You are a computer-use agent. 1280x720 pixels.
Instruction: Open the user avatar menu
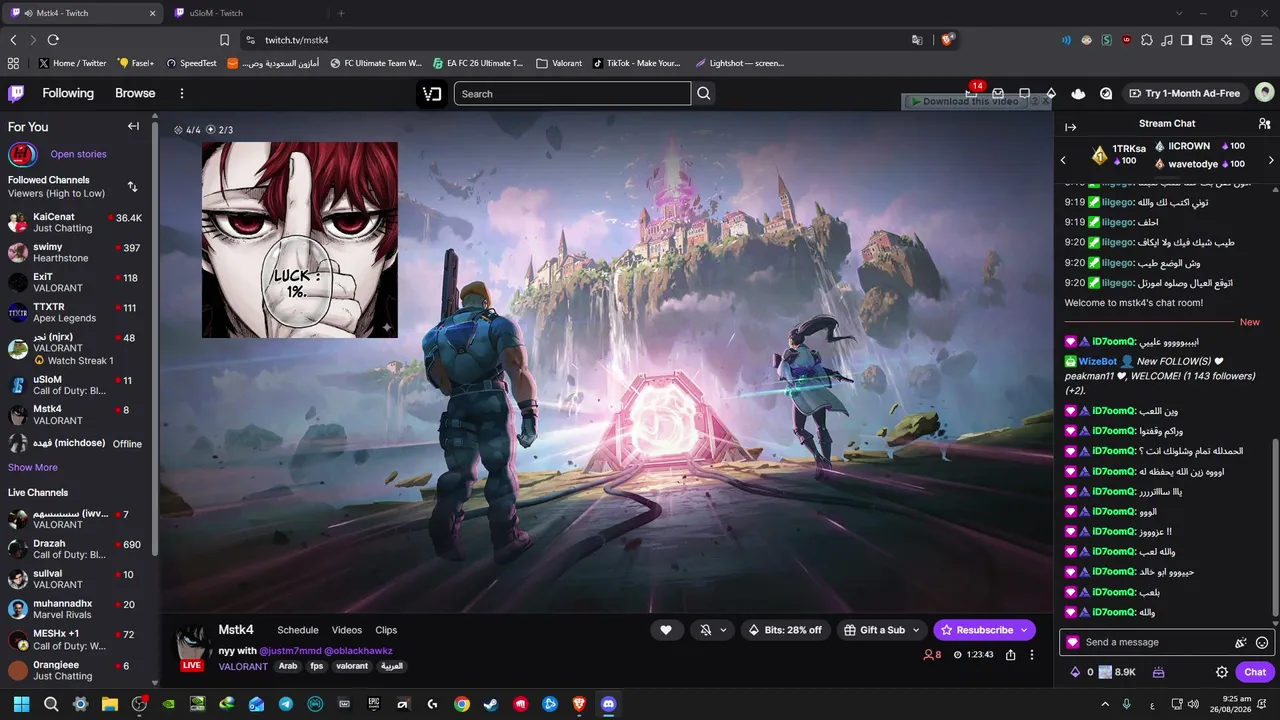click(x=1264, y=93)
